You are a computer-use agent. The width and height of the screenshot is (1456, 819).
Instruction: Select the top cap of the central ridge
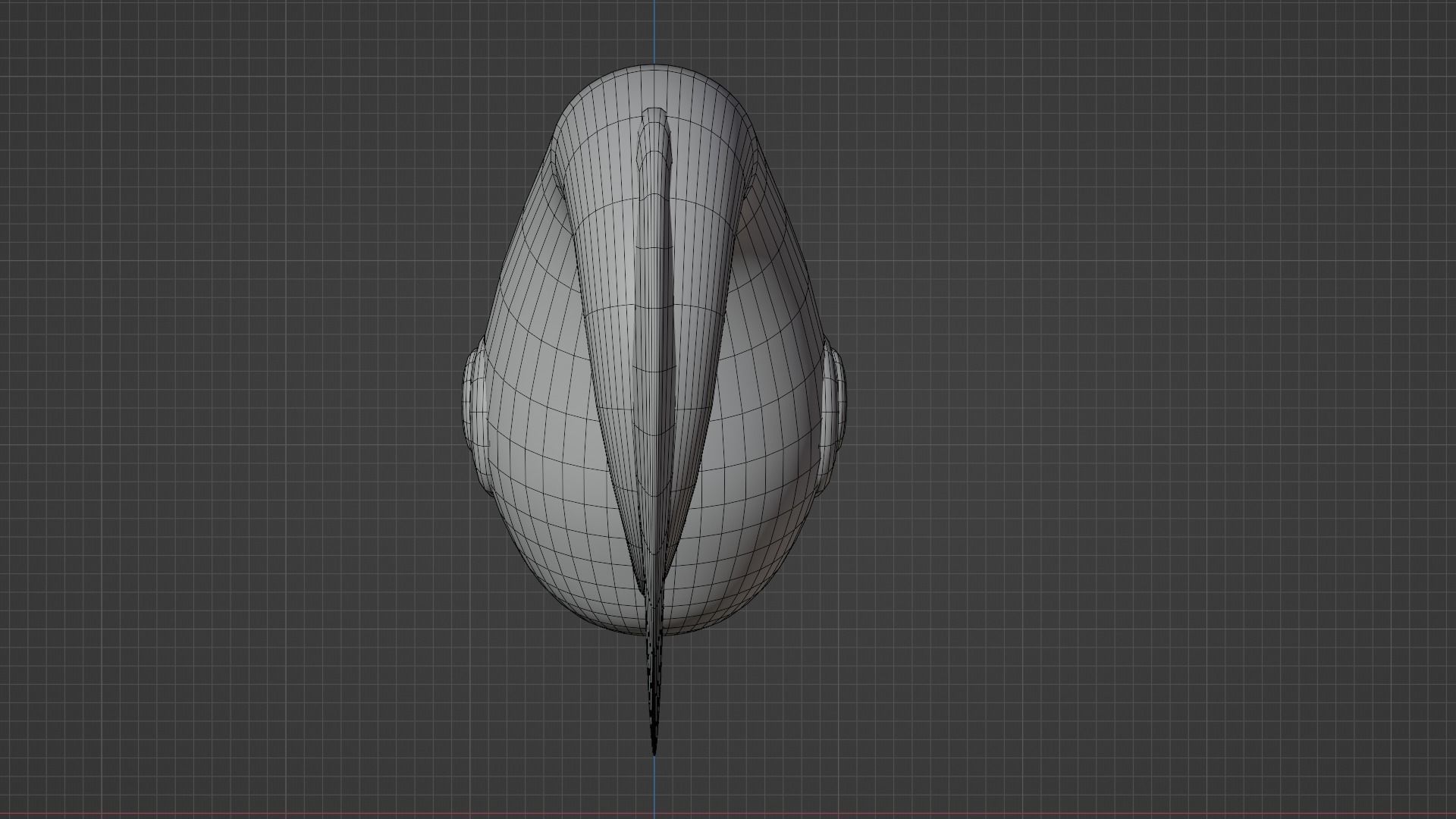[654, 115]
